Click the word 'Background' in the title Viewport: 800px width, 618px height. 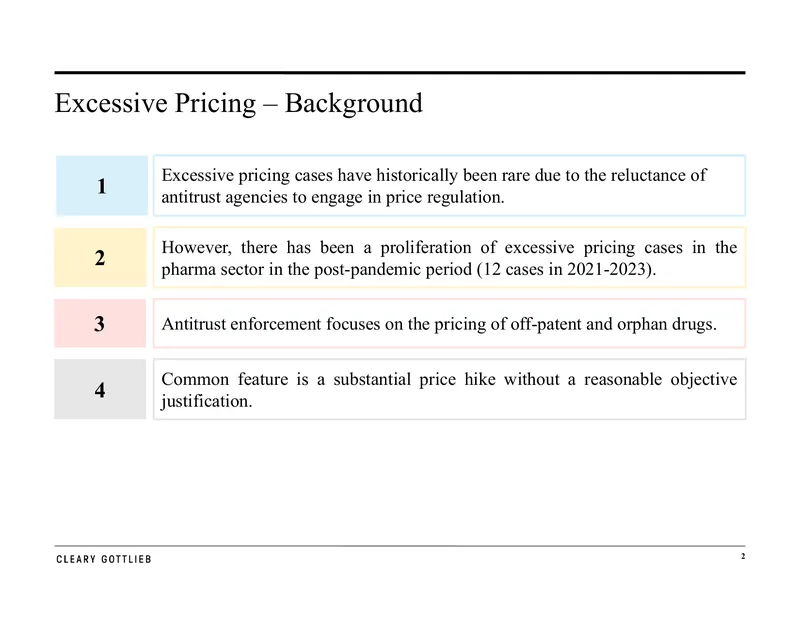coord(354,104)
